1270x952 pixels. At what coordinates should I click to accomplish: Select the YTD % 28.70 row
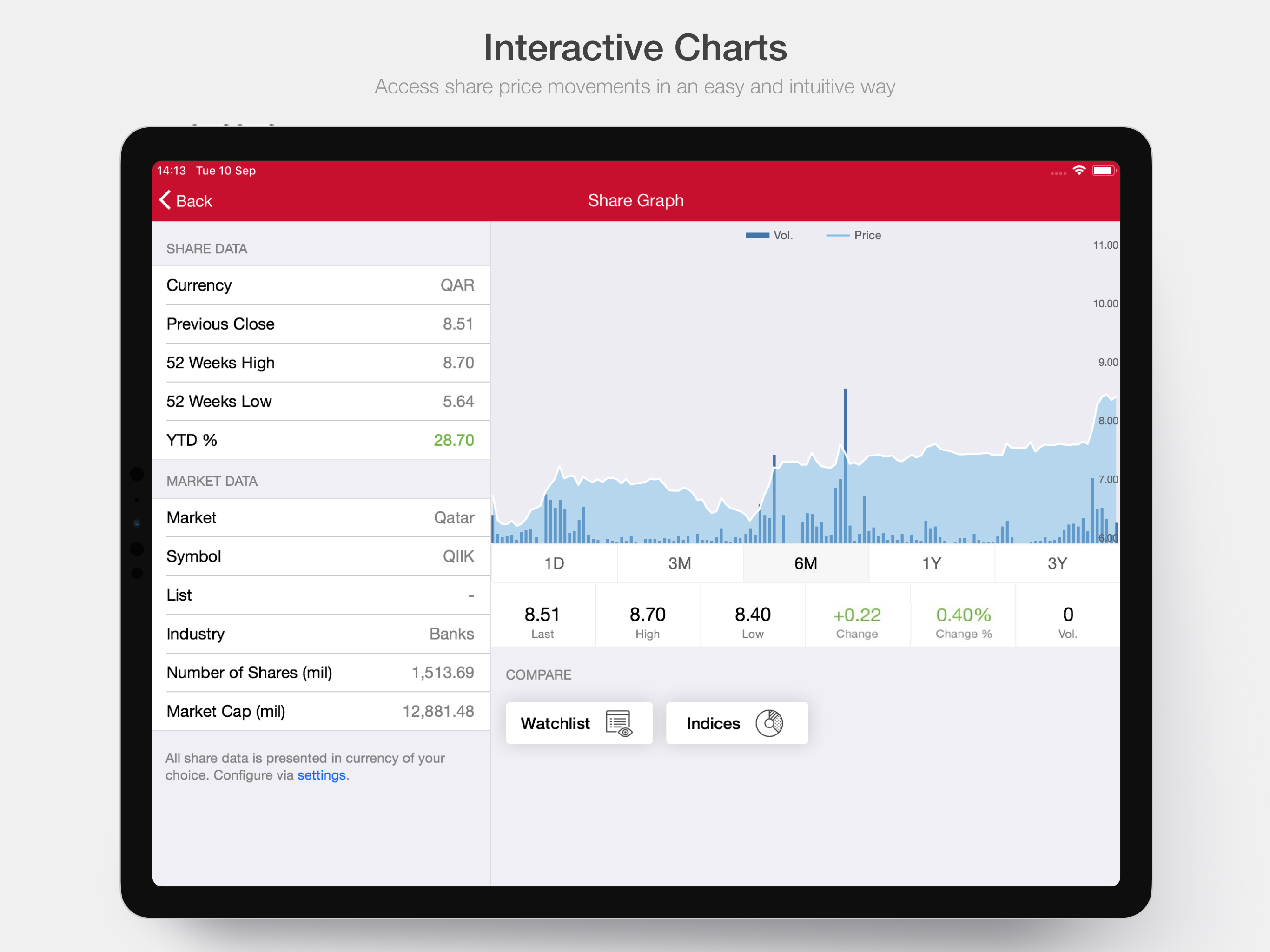(321, 440)
